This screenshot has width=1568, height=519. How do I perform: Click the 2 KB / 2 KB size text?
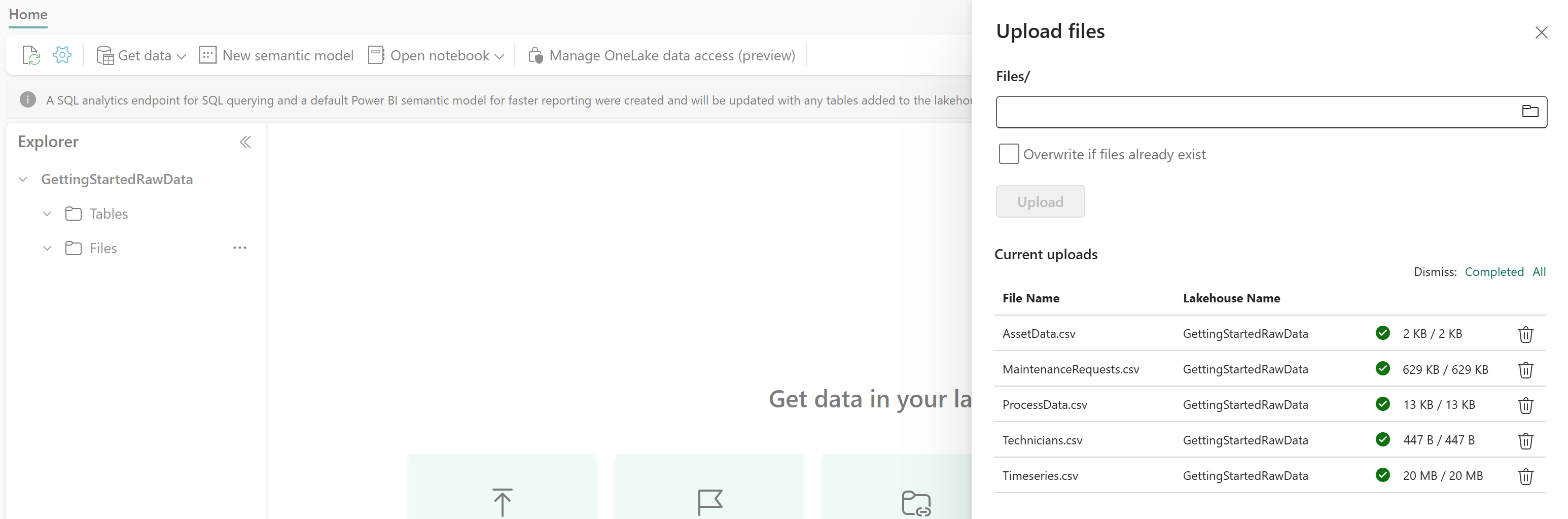click(x=1432, y=334)
